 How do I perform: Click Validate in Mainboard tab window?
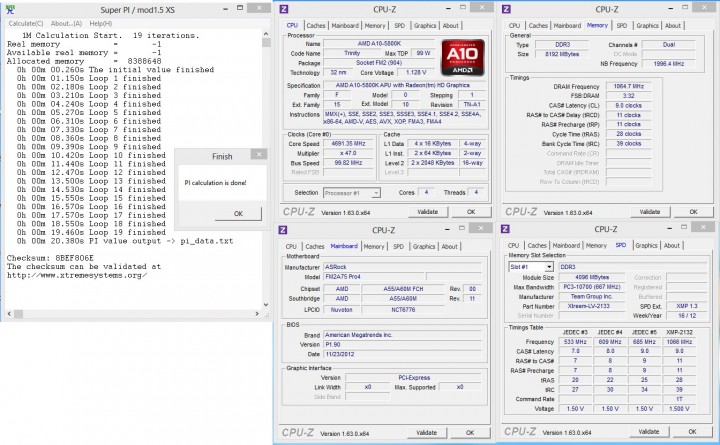click(427, 433)
